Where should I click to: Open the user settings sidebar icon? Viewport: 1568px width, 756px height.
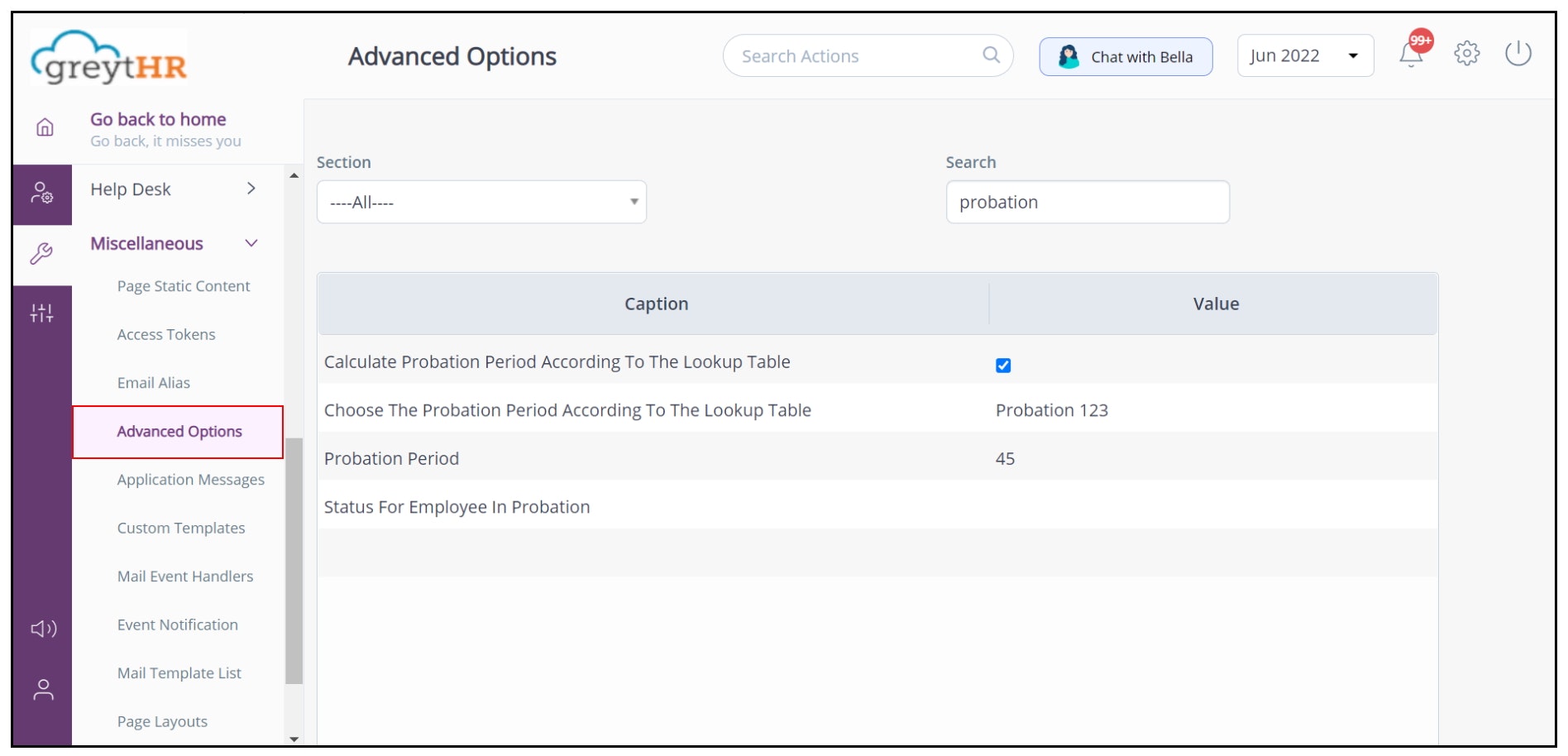pyautogui.click(x=42, y=194)
